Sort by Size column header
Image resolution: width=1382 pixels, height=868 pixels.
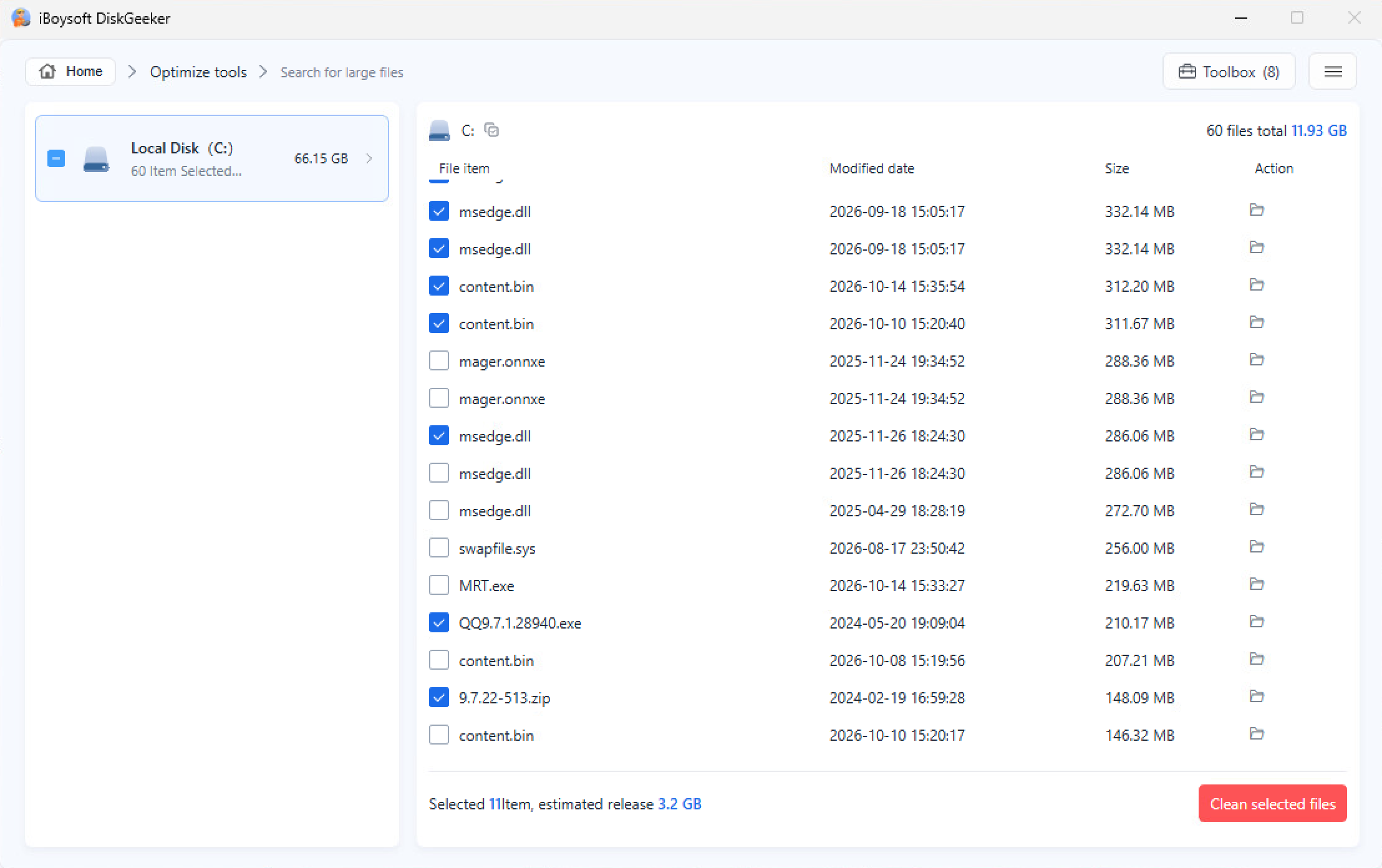coord(1117,168)
